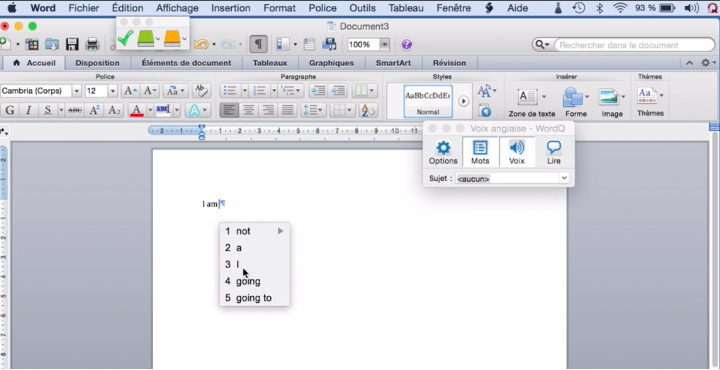Increase font size button

coord(130,91)
